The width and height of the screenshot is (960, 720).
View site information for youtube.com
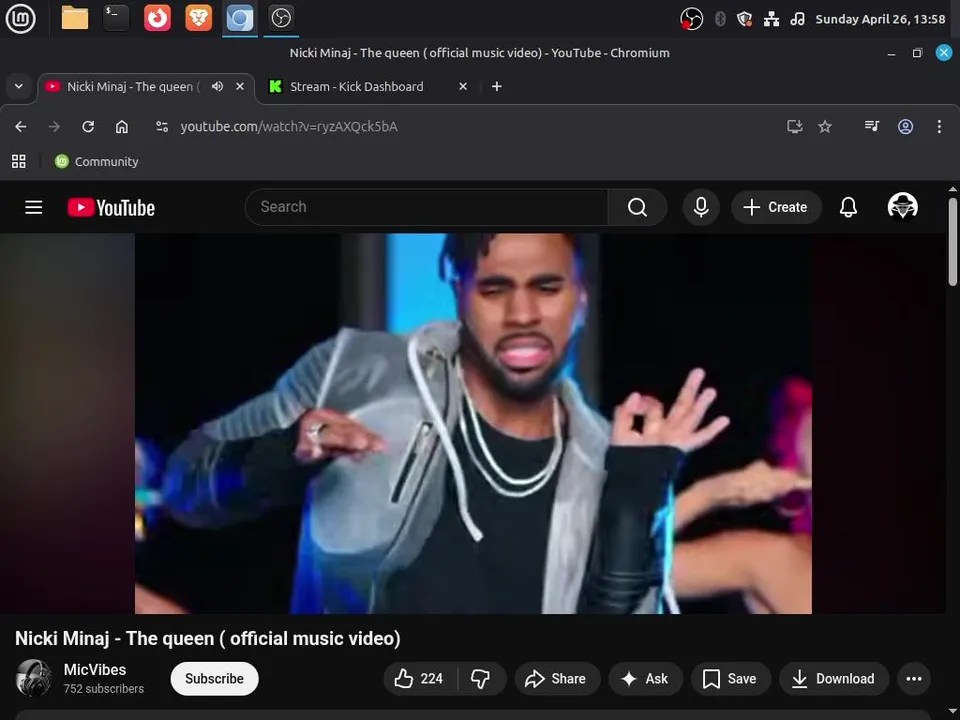pyautogui.click(x=162, y=127)
